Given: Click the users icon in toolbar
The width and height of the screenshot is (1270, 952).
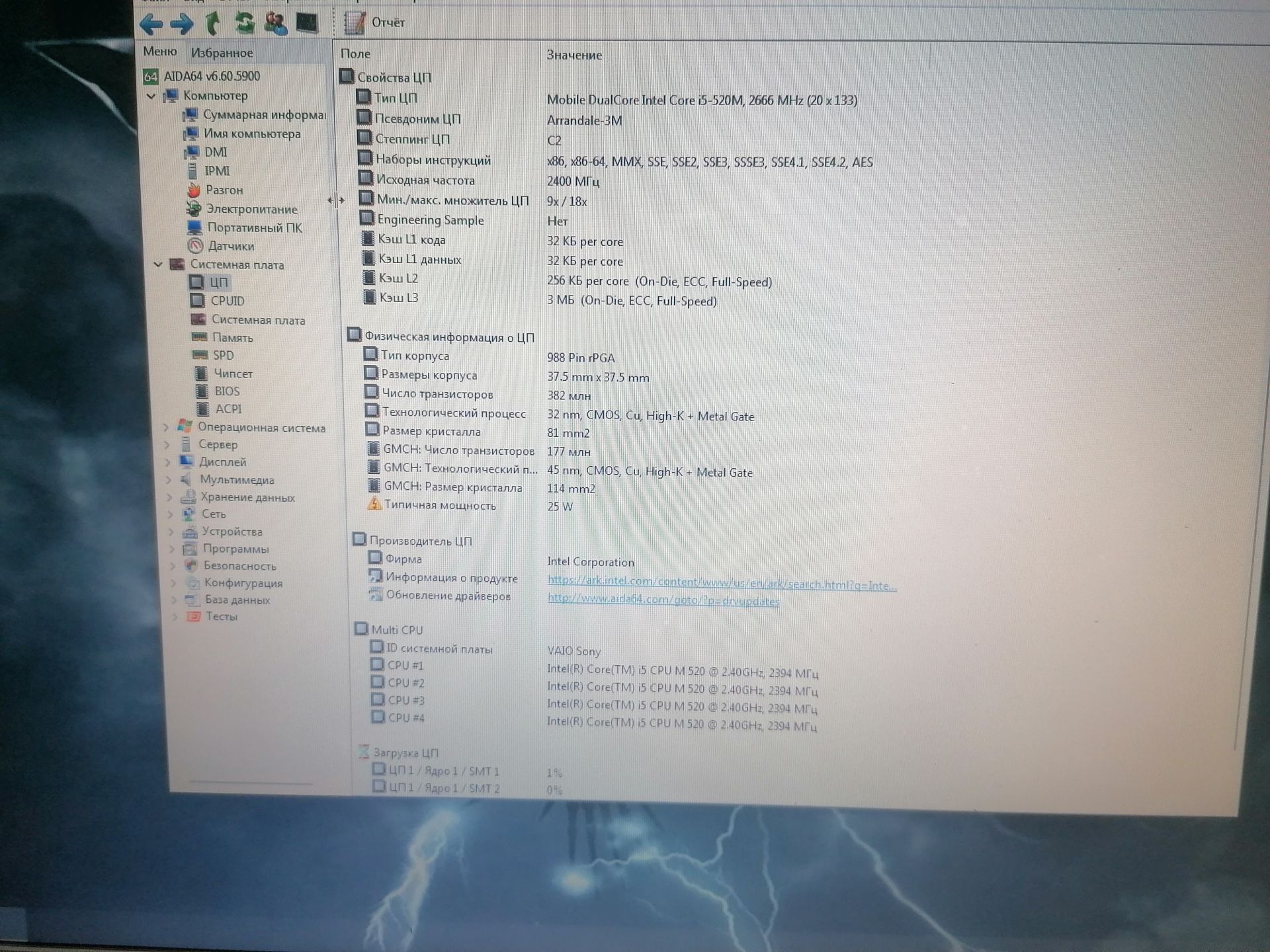Looking at the screenshot, I should click(x=275, y=23).
